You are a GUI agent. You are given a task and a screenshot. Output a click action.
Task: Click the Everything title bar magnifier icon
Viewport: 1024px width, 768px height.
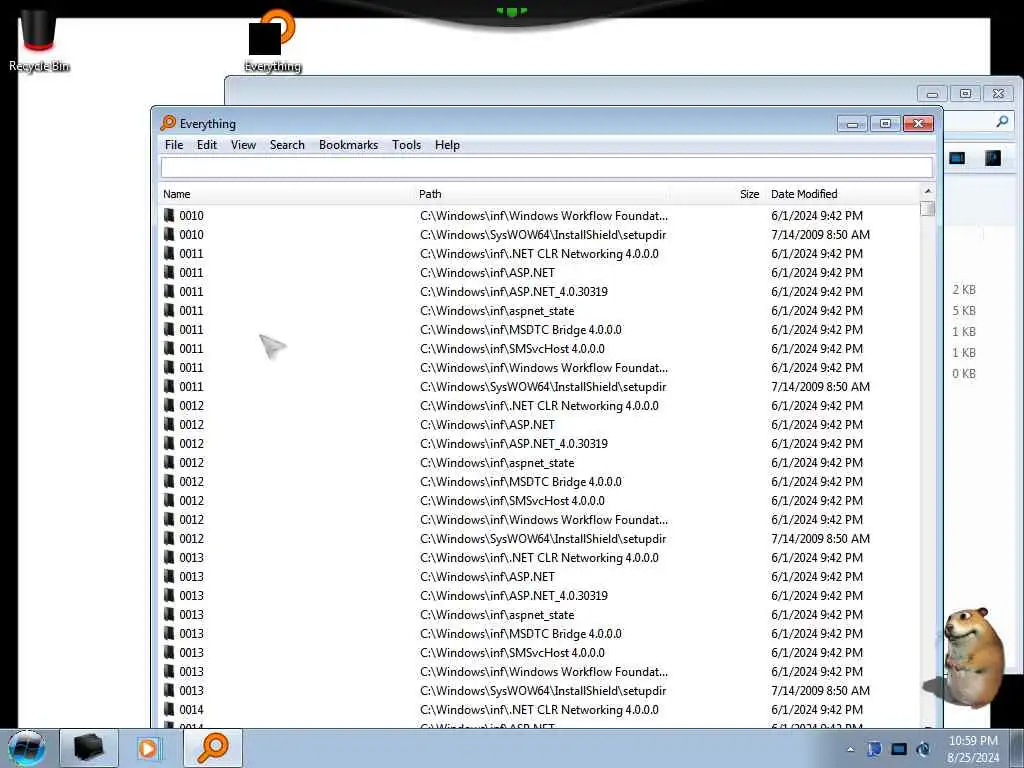coord(168,123)
